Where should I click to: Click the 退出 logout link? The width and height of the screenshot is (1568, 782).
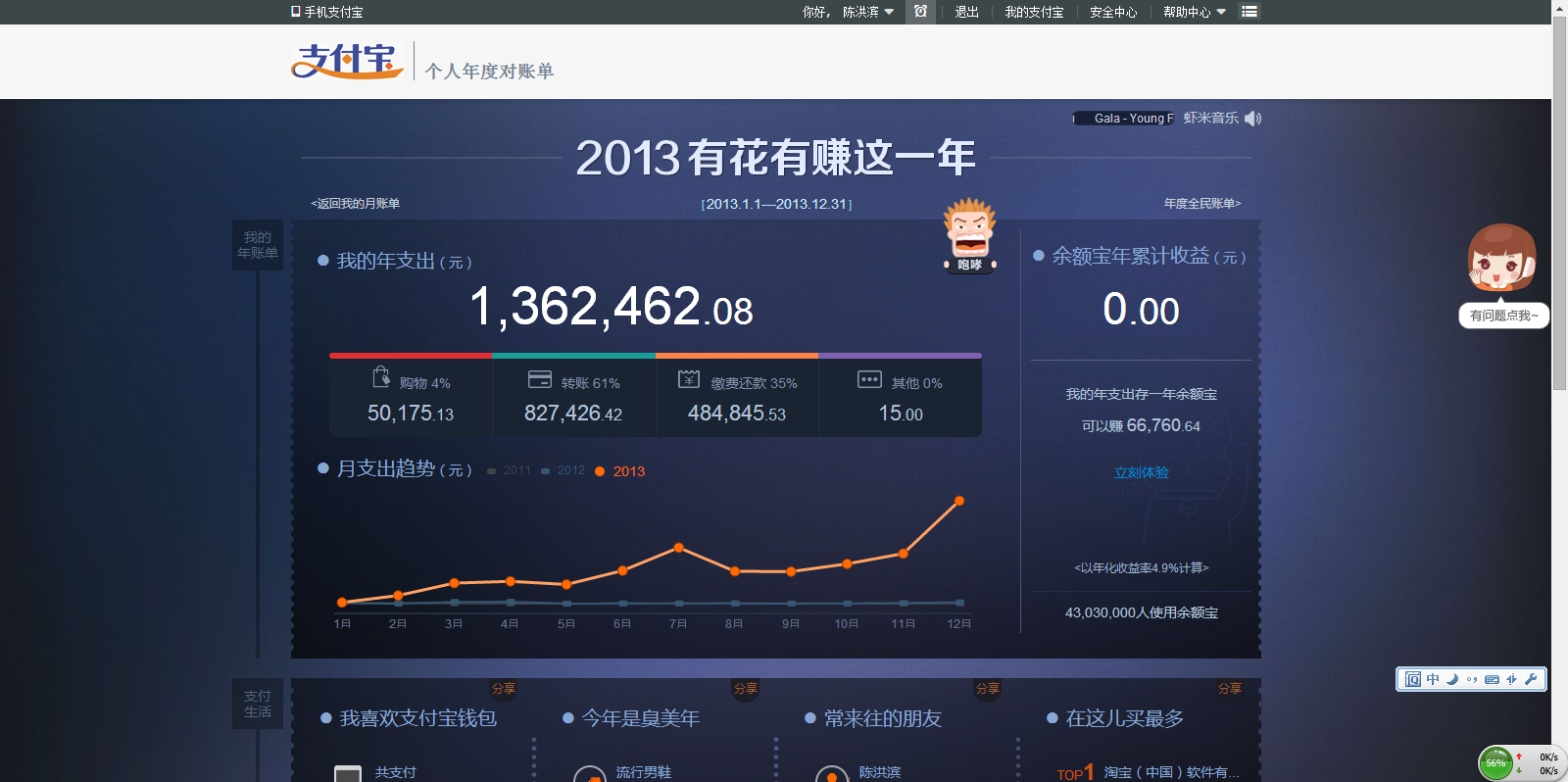[x=966, y=12]
